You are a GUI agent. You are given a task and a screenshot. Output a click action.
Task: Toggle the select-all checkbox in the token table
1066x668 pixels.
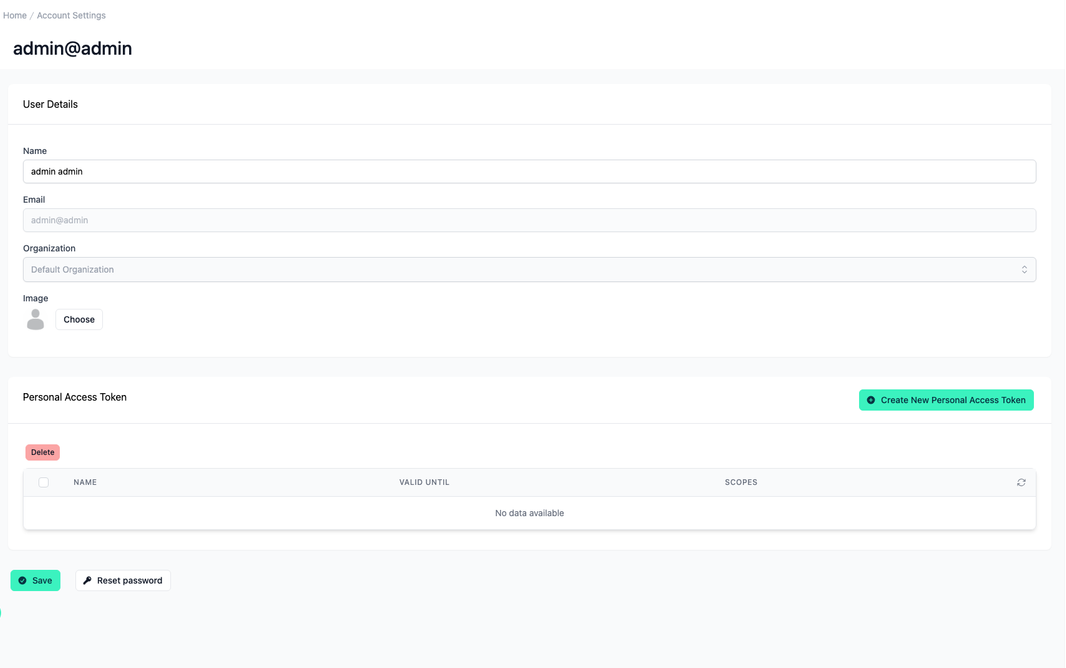43,482
